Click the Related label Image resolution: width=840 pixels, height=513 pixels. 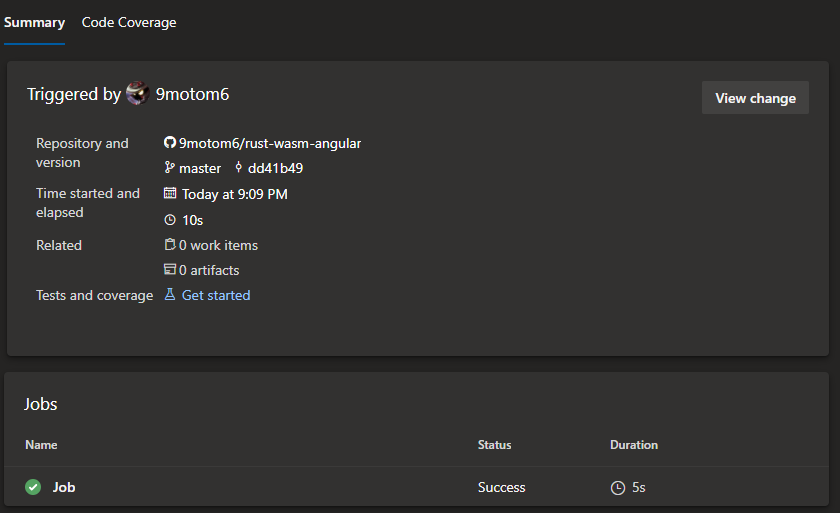pos(59,245)
